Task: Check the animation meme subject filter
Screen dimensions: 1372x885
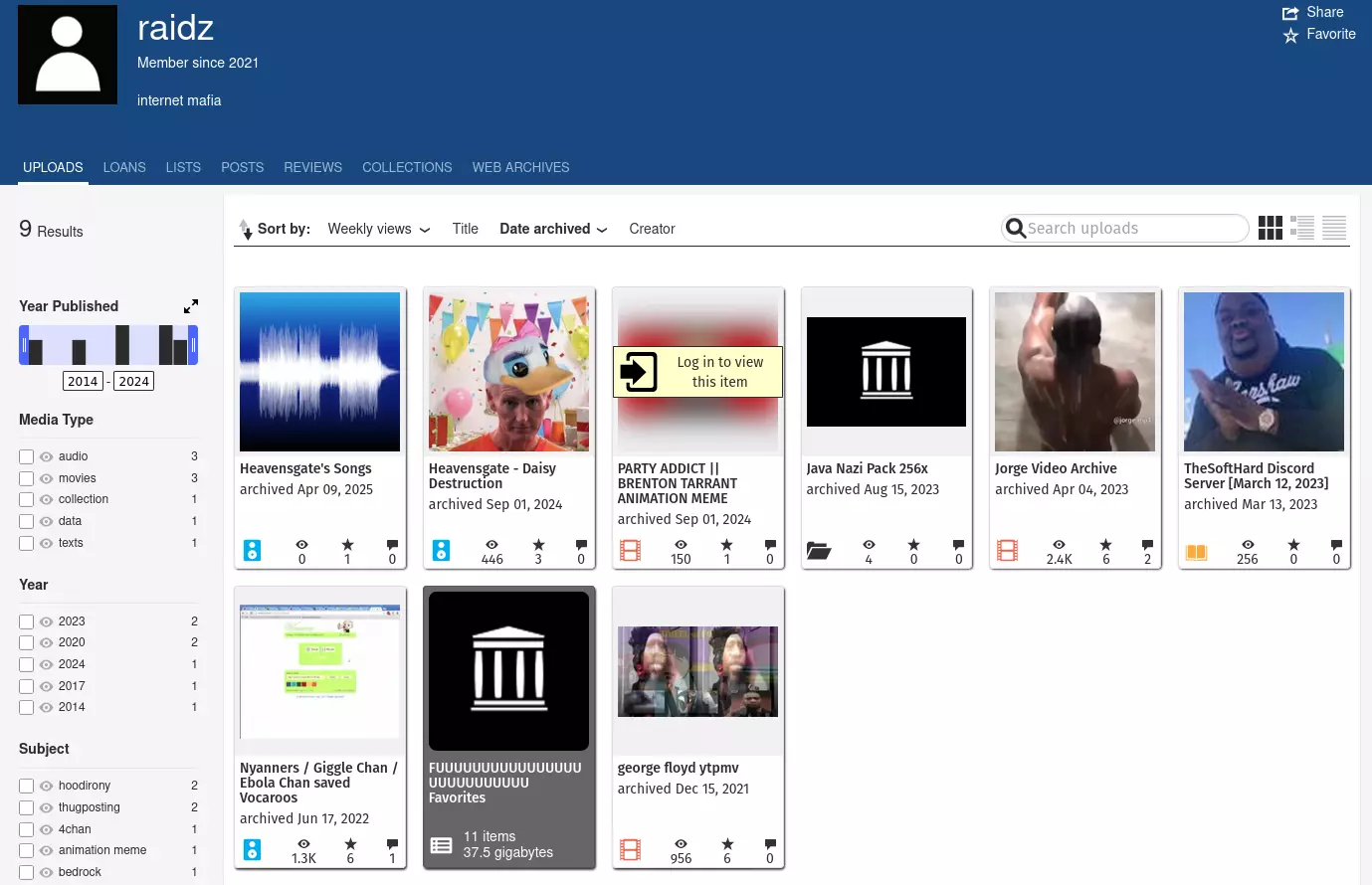Action: [x=27, y=851]
